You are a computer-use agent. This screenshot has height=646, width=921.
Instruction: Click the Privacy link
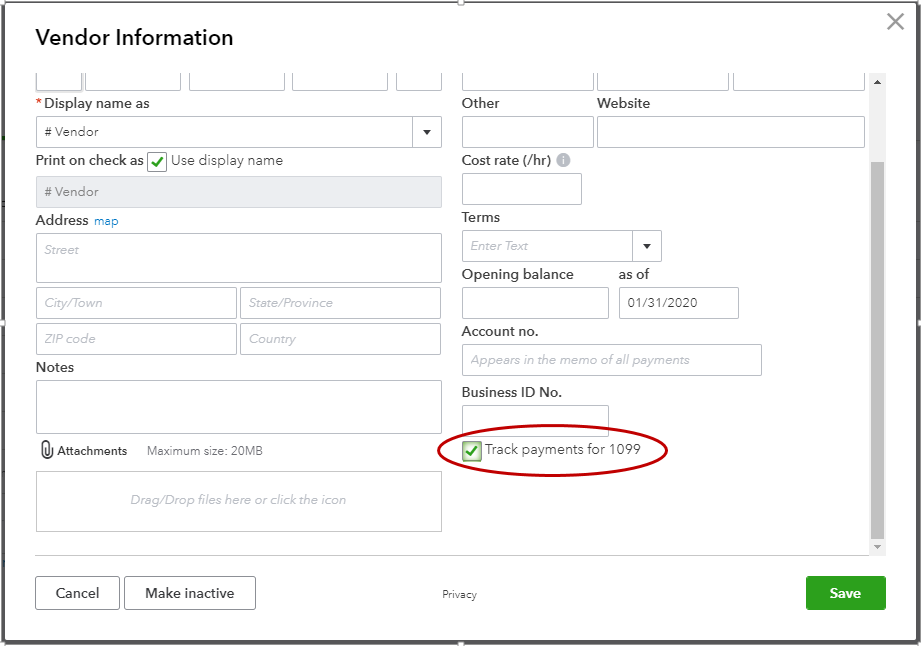pos(459,594)
